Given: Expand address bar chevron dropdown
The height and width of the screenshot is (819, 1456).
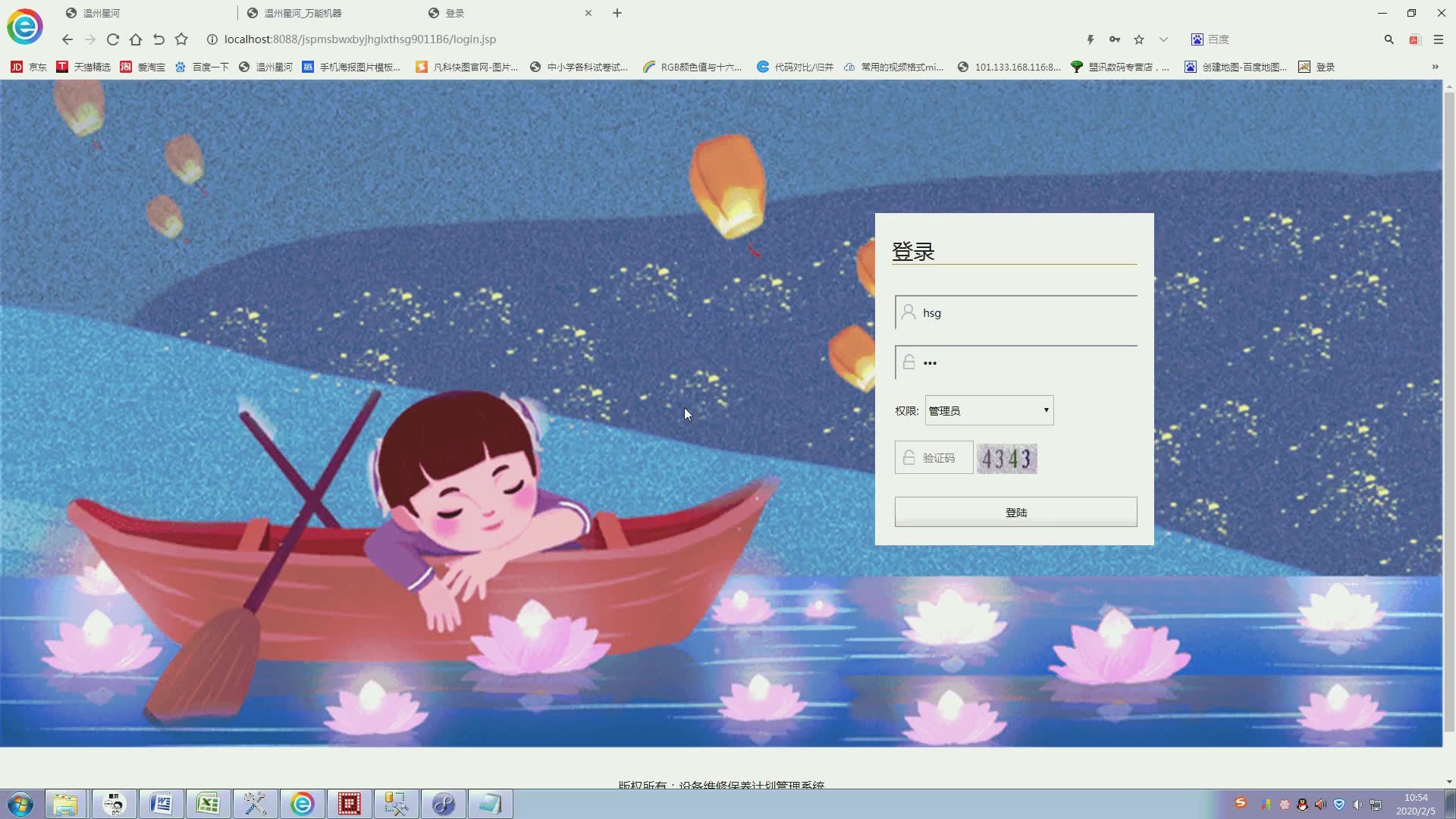Looking at the screenshot, I should pyautogui.click(x=1163, y=39).
